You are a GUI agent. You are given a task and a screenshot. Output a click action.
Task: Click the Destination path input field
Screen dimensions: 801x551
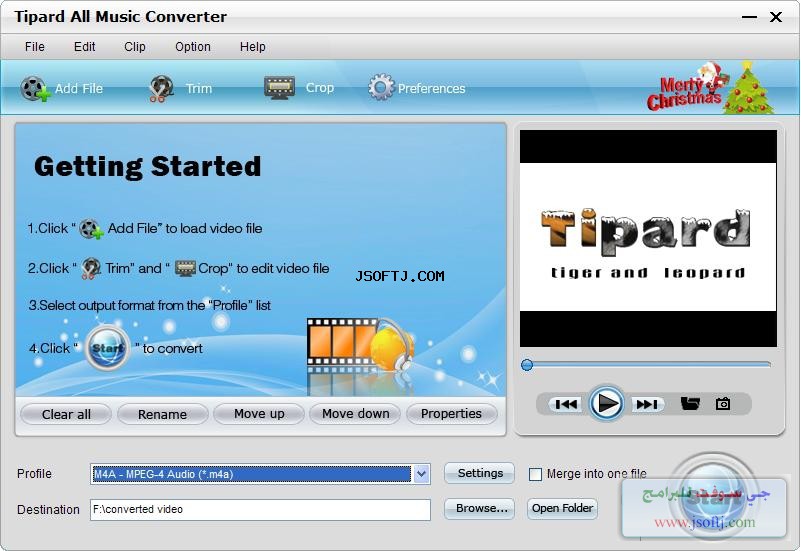tap(261, 510)
